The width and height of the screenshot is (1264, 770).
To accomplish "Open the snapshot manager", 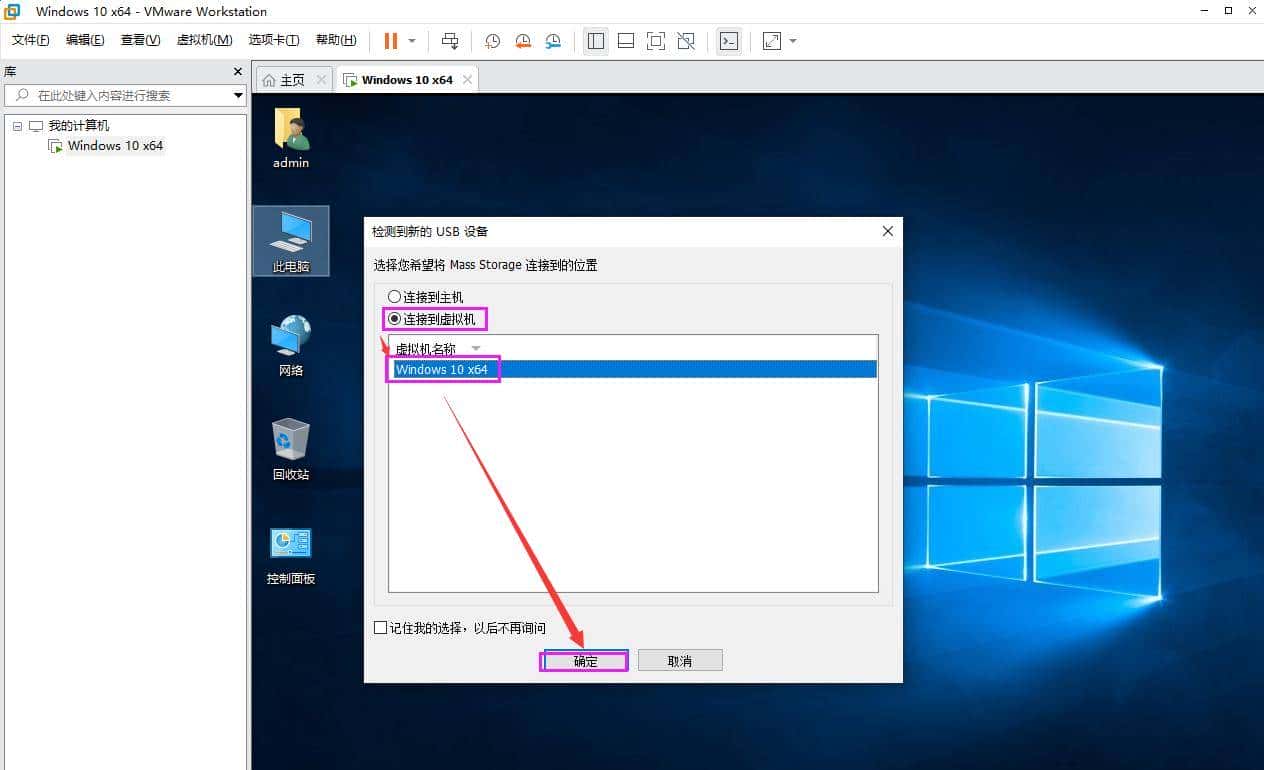I will (x=552, y=41).
